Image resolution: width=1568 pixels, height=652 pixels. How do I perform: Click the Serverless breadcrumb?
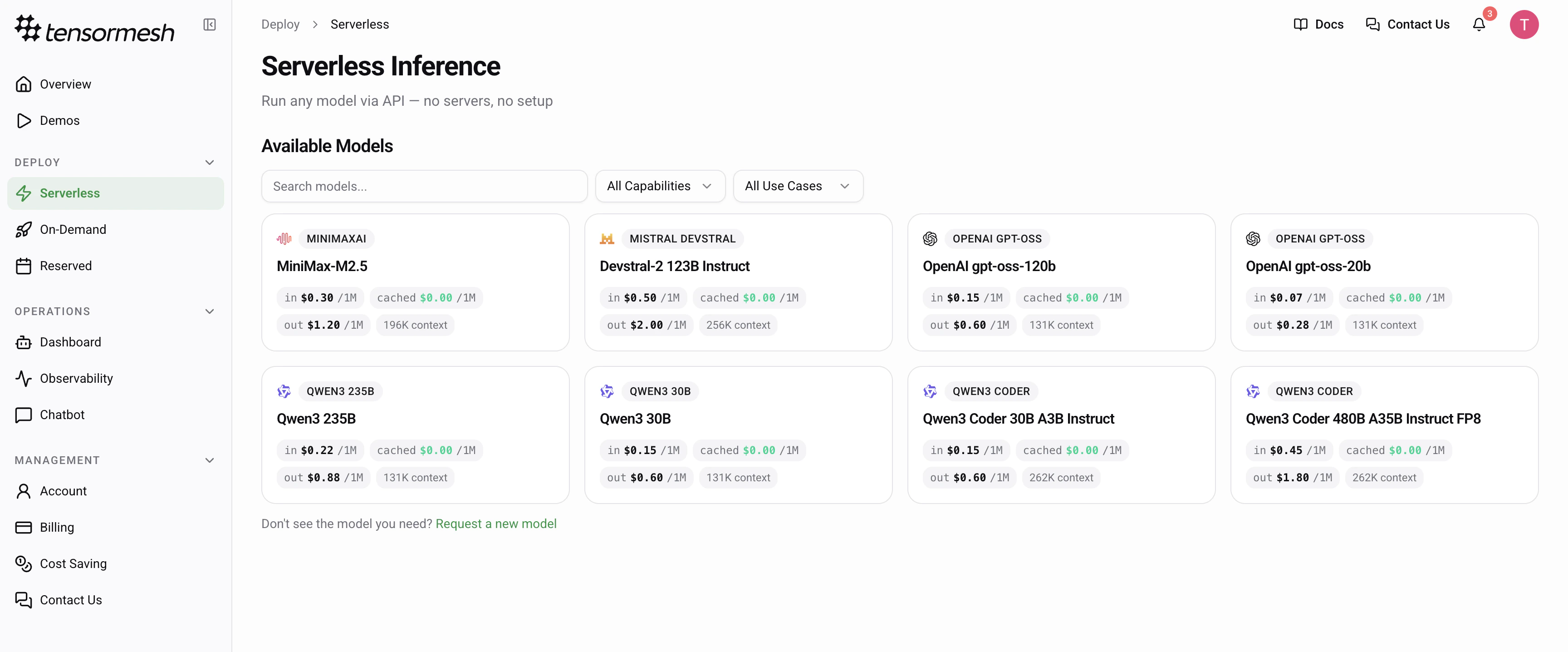(360, 25)
